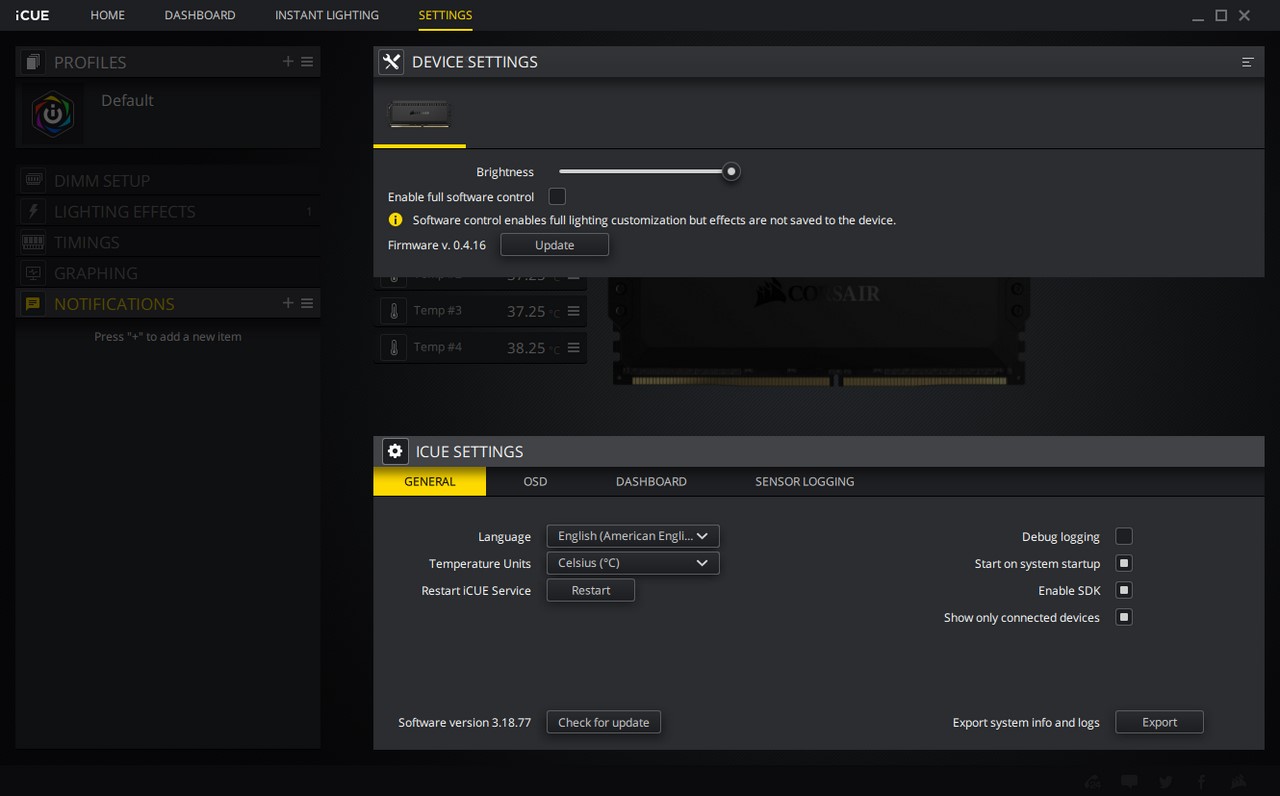Click the firmware Update button
Screen dimensions: 1280x796
554,245
